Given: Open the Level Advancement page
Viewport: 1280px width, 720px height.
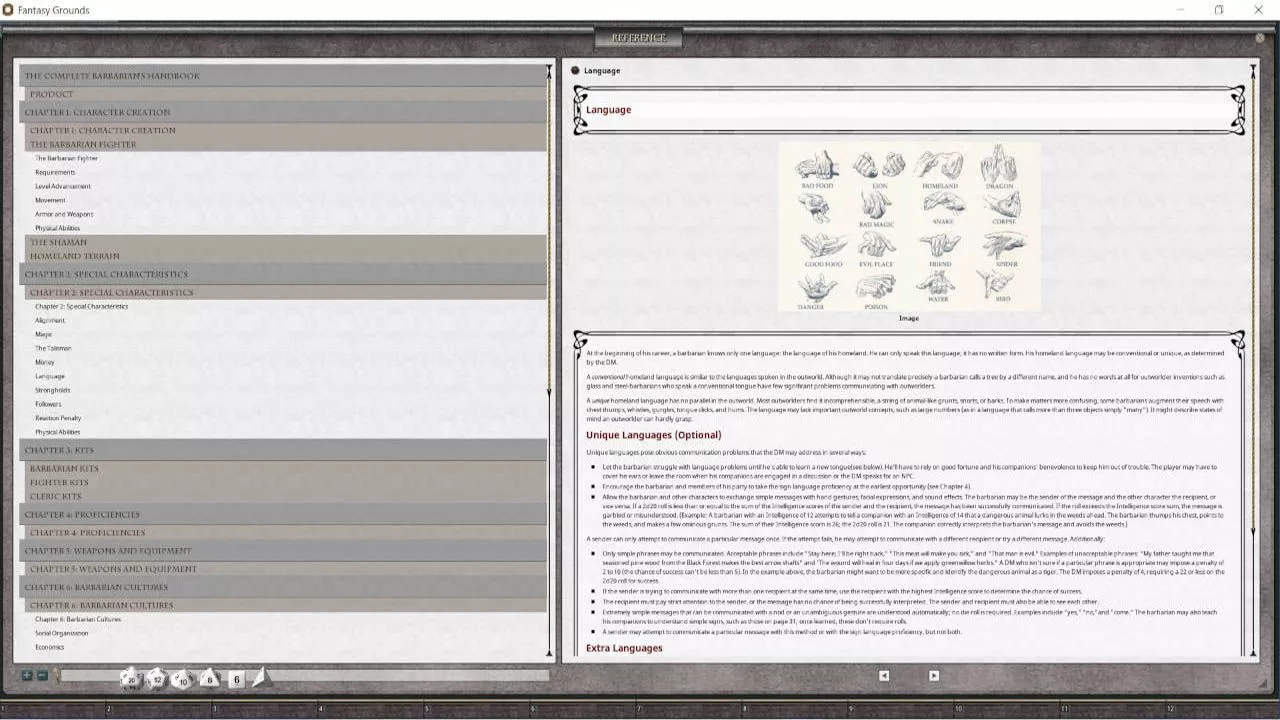Looking at the screenshot, I should pyautogui.click(x=63, y=186).
